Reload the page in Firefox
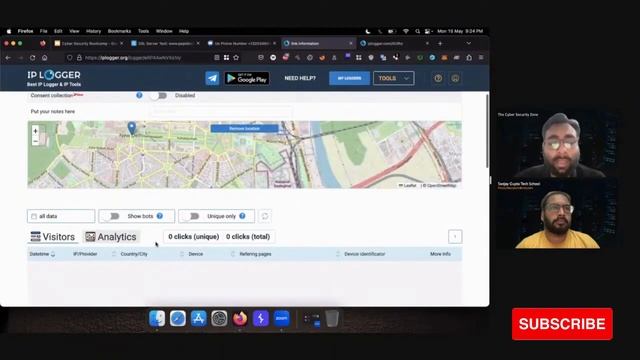 point(32,58)
